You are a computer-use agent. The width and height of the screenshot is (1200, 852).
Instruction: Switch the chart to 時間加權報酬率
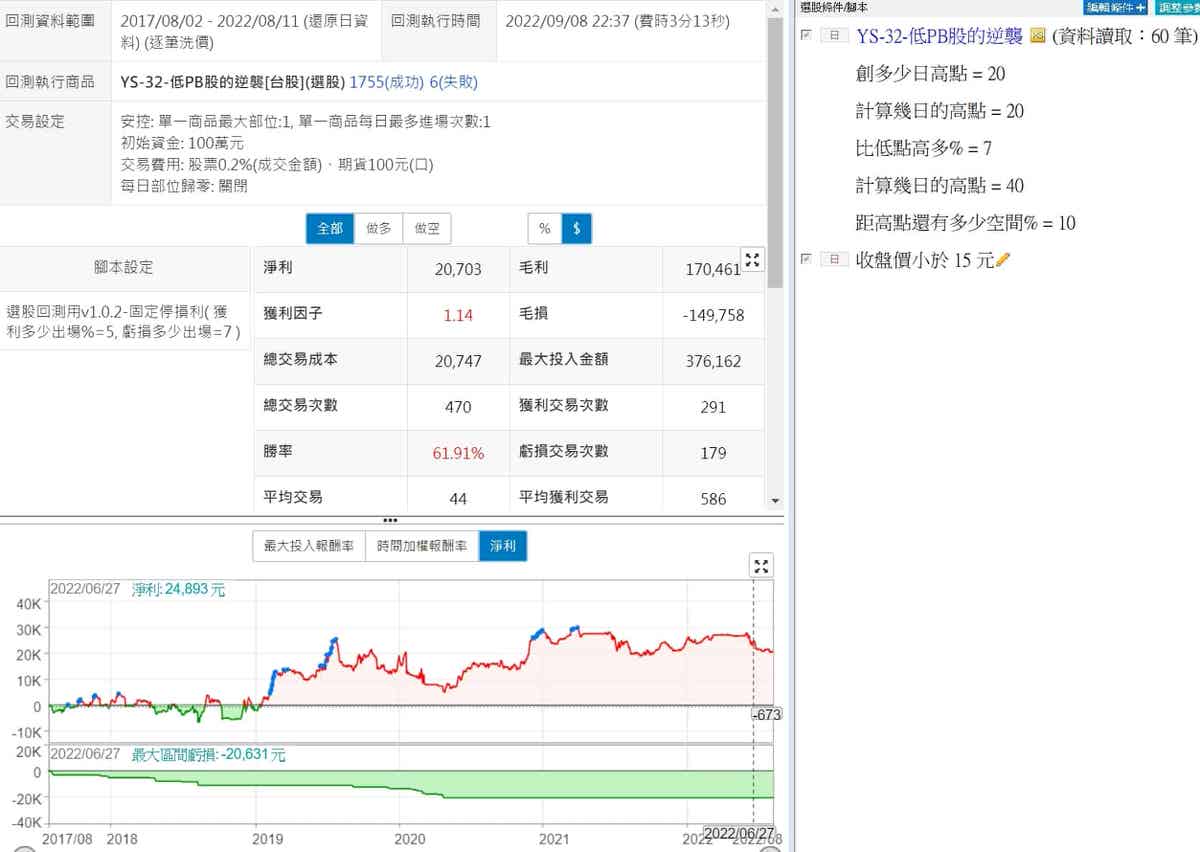[421, 546]
